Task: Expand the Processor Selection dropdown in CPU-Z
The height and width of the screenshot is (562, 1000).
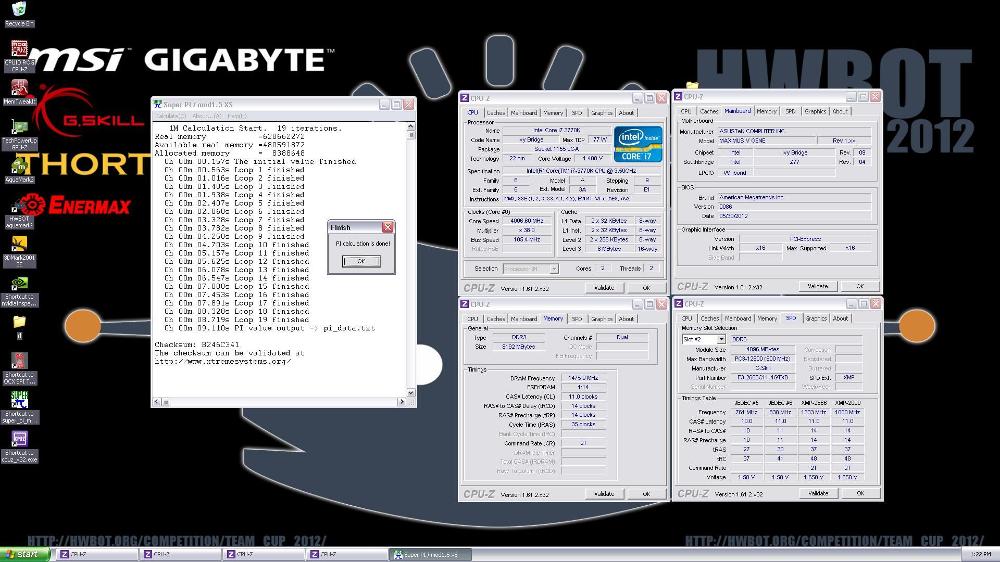Action: click(x=554, y=269)
